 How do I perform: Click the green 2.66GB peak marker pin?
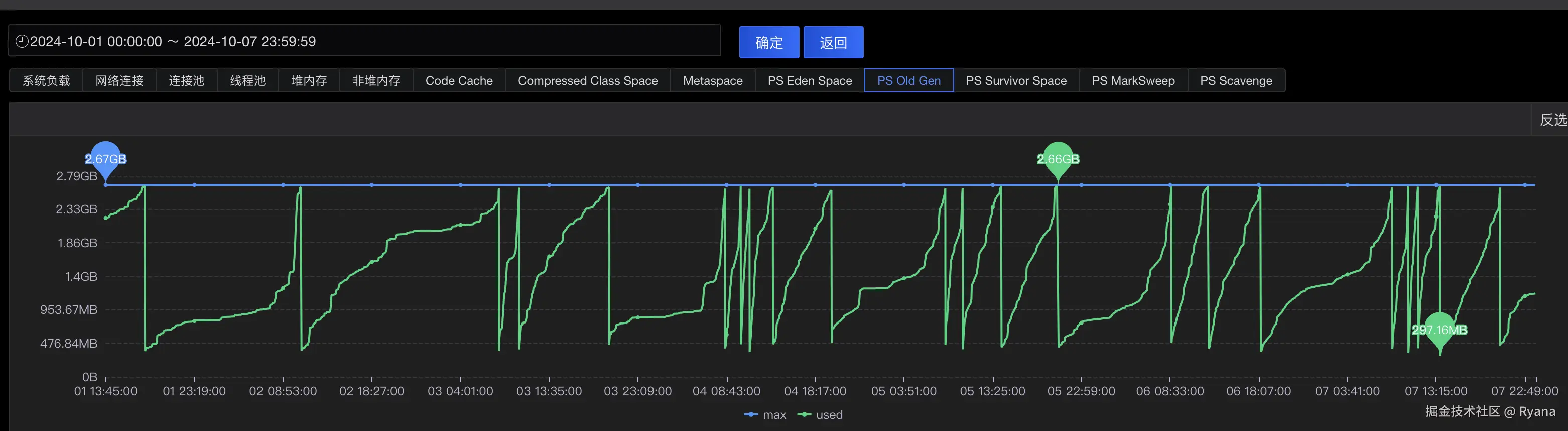click(x=1058, y=160)
